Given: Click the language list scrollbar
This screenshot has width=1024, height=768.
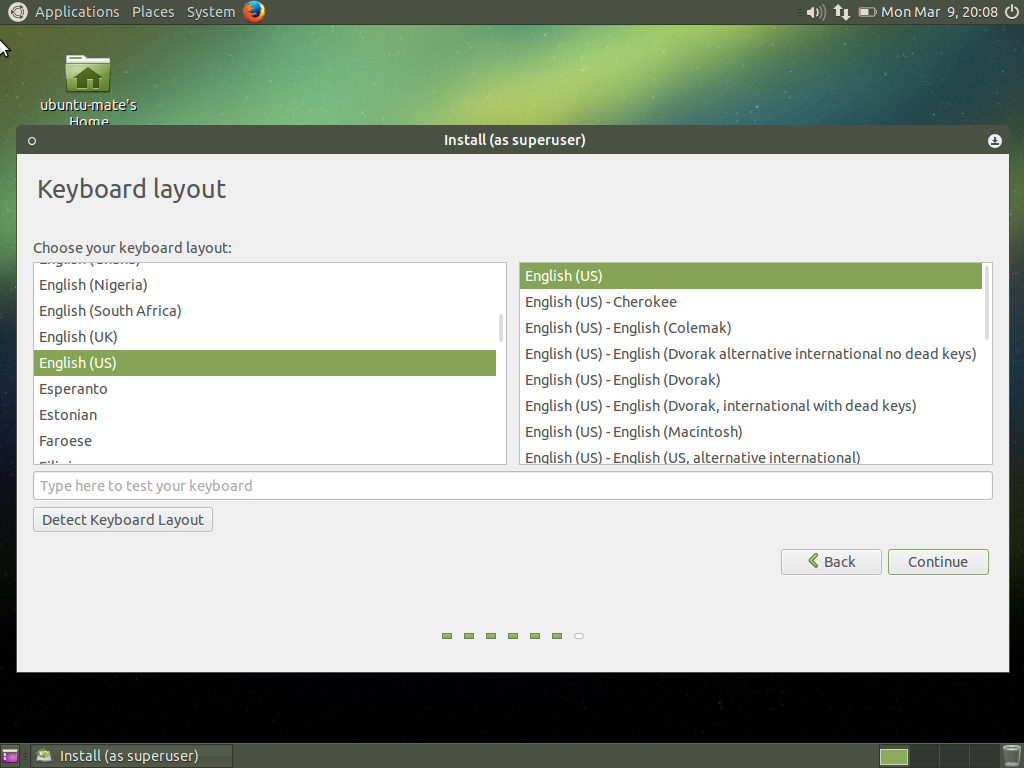Looking at the screenshot, I should [x=501, y=328].
